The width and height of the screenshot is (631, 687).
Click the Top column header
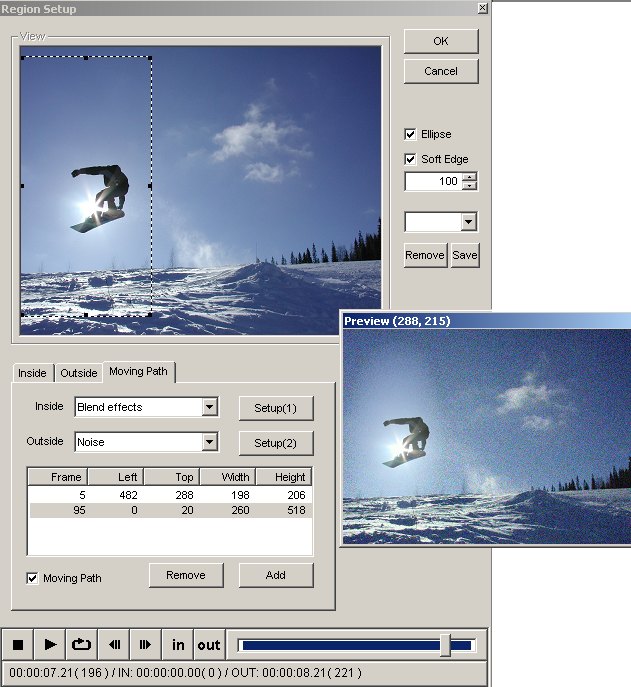(172, 477)
